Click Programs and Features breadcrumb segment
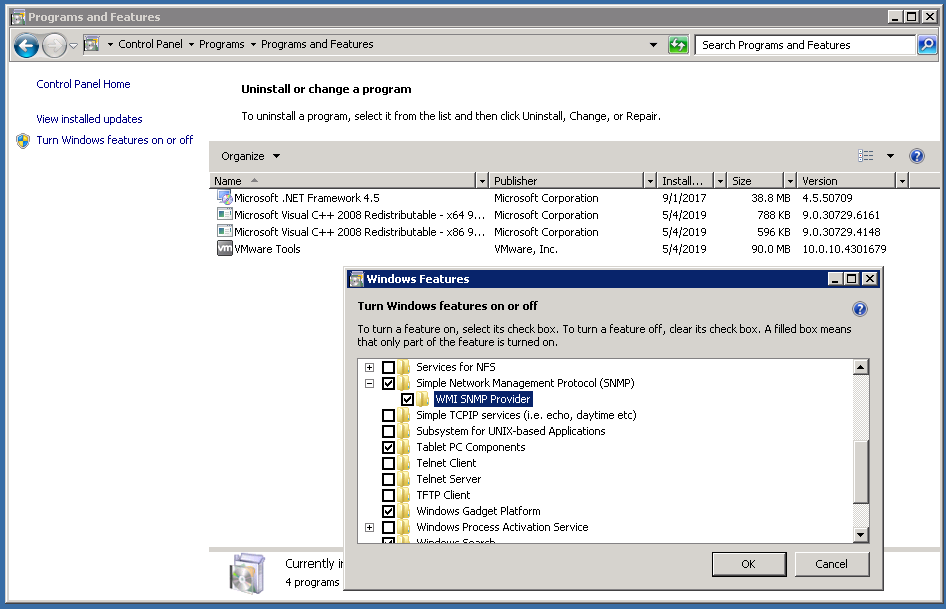Viewport: 946px width, 609px height. [317, 44]
